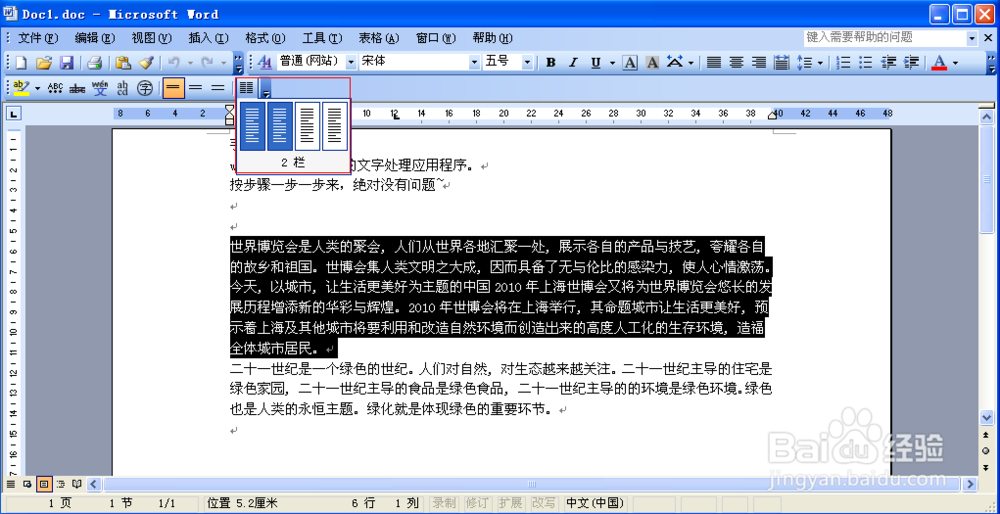Expand font color dropdown arrow
The image size is (1000, 514).
pos(955,62)
